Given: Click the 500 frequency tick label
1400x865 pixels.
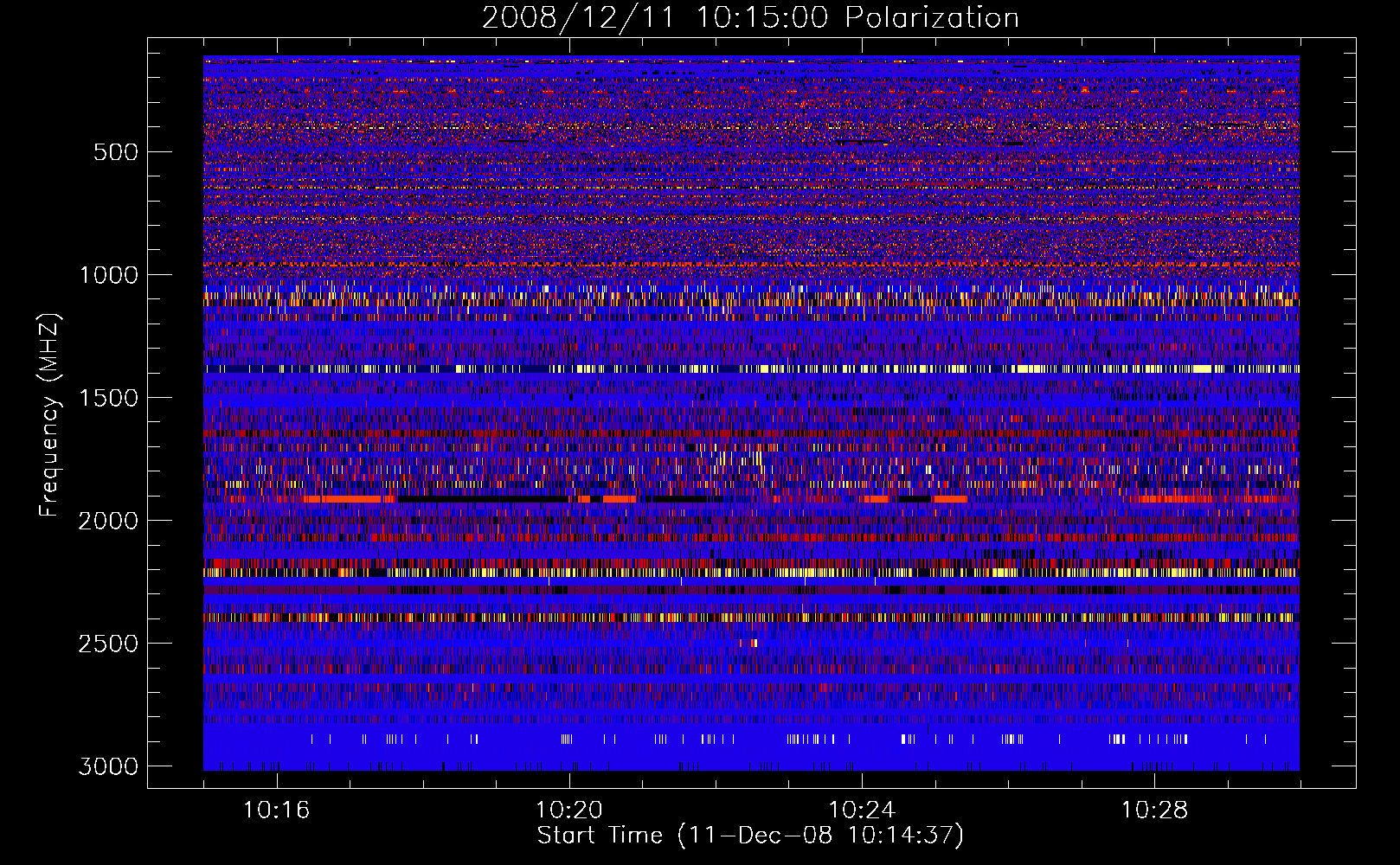Looking at the screenshot, I should pyautogui.click(x=116, y=152).
